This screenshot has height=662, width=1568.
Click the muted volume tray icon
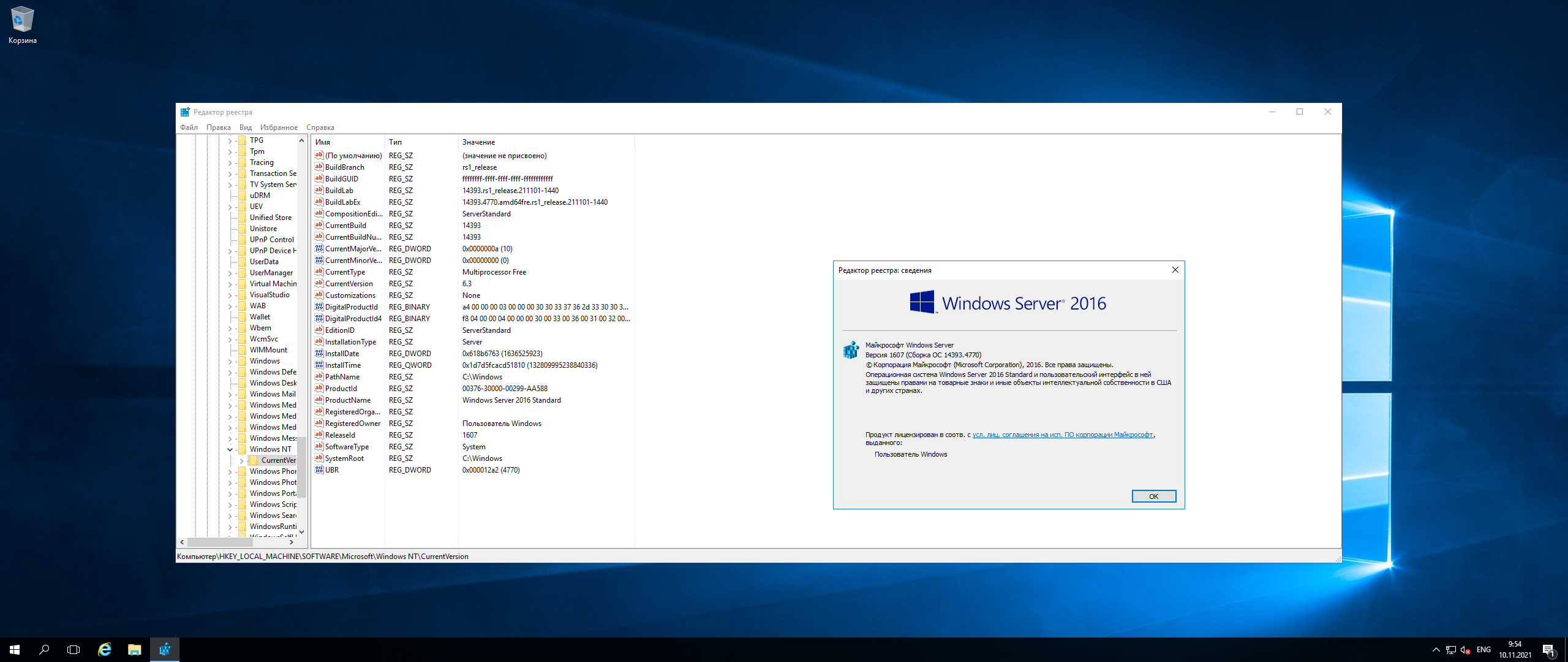1466,650
